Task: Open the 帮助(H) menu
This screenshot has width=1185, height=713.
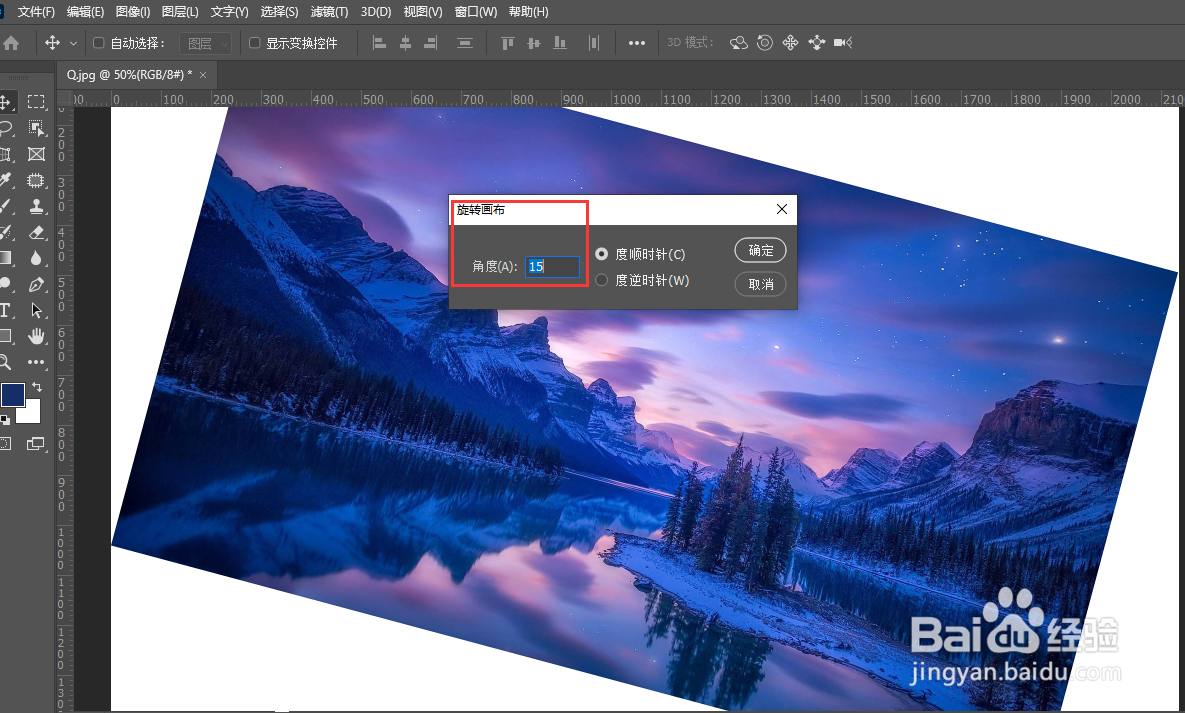Action: pyautogui.click(x=528, y=12)
